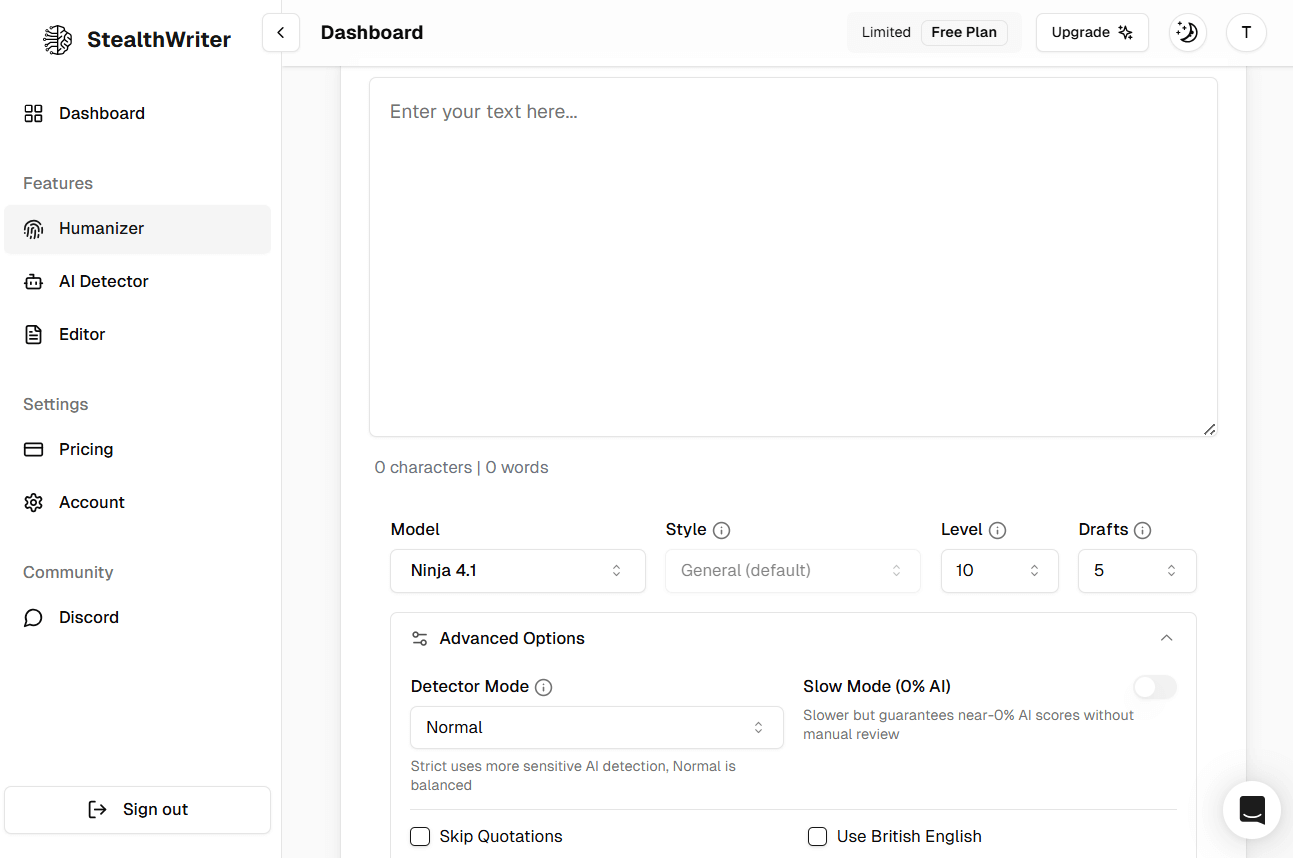Image resolution: width=1293 pixels, height=858 pixels.
Task: Go to Dashboard in the sidebar
Action: (x=137, y=113)
